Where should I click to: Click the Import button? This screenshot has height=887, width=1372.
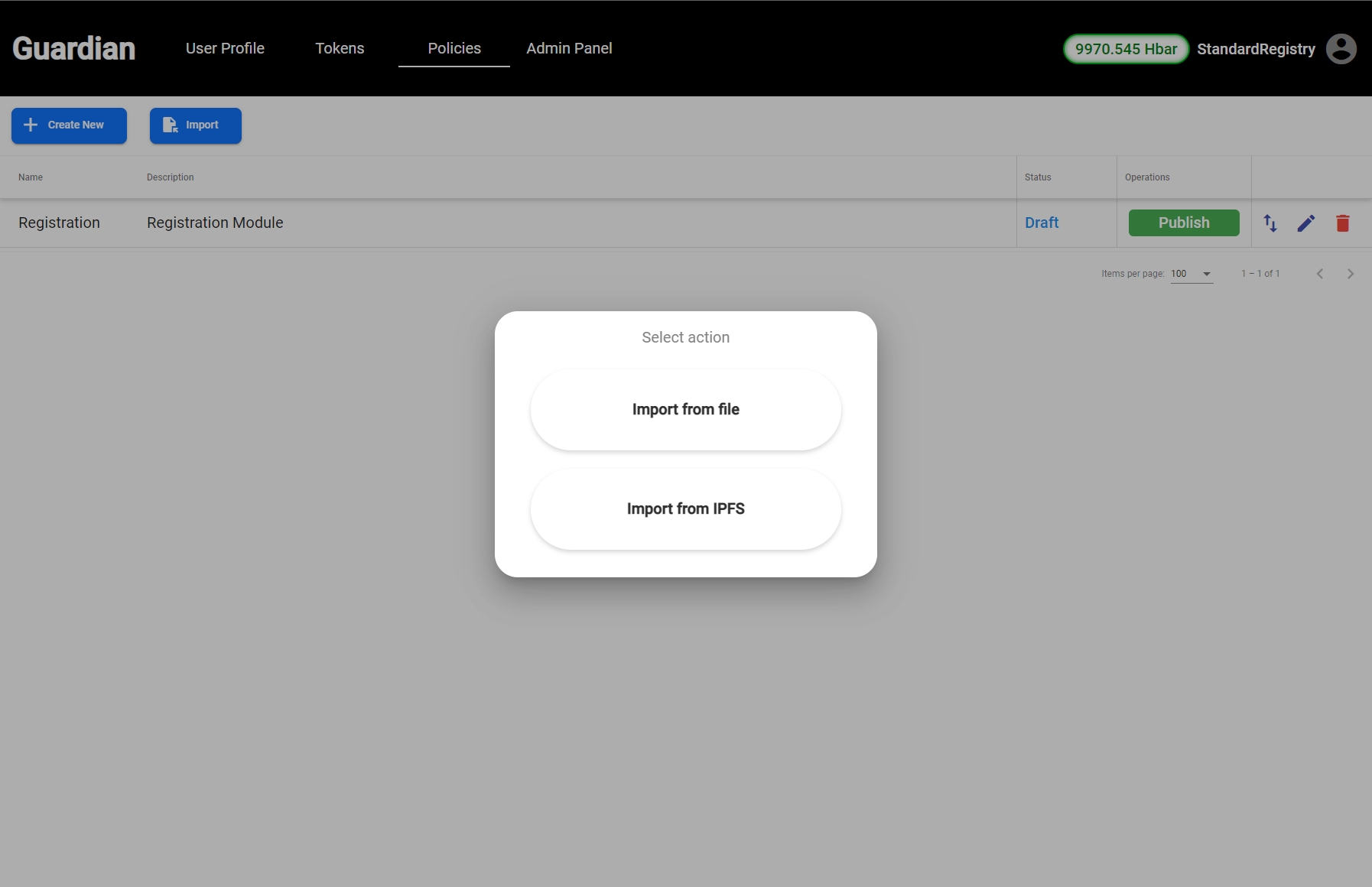click(195, 125)
